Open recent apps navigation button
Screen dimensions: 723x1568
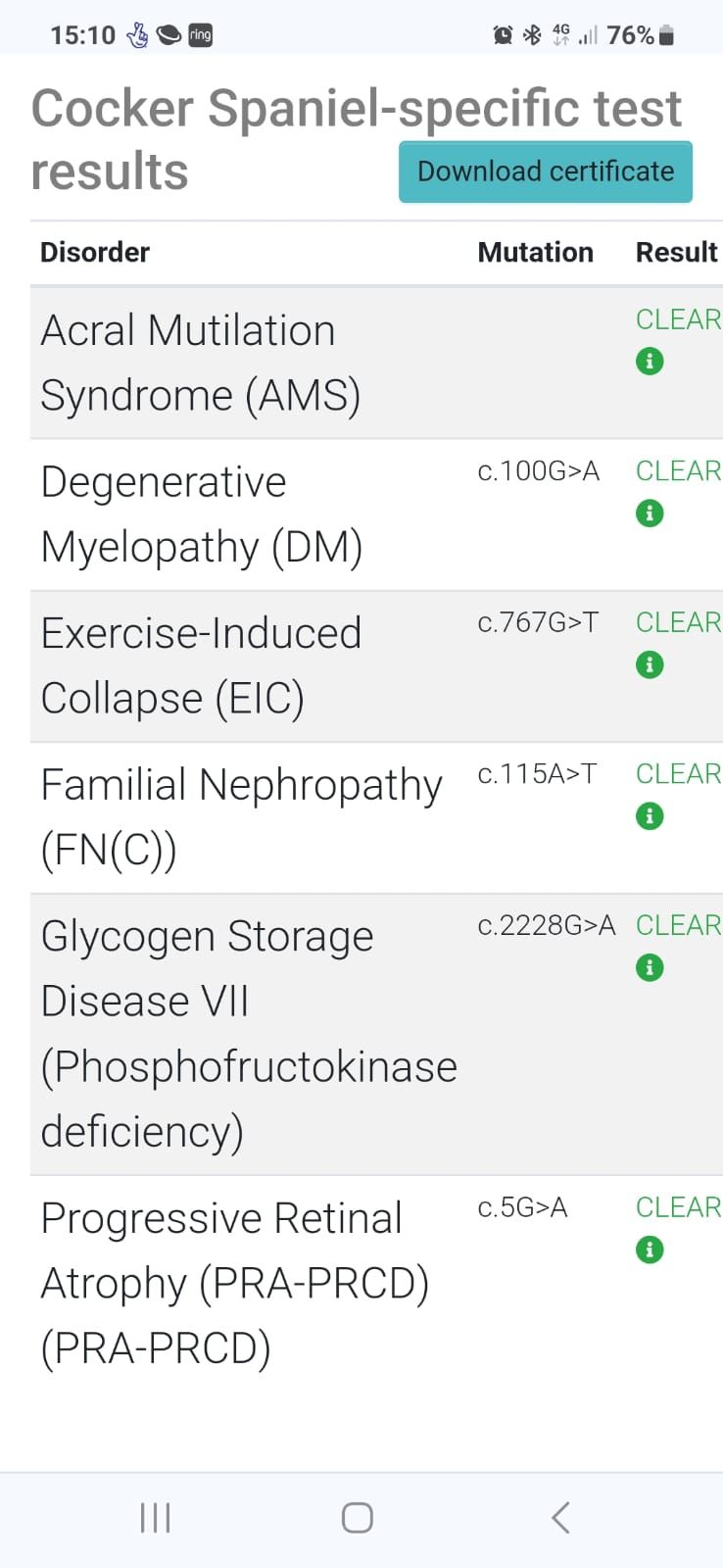[x=156, y=1518]
